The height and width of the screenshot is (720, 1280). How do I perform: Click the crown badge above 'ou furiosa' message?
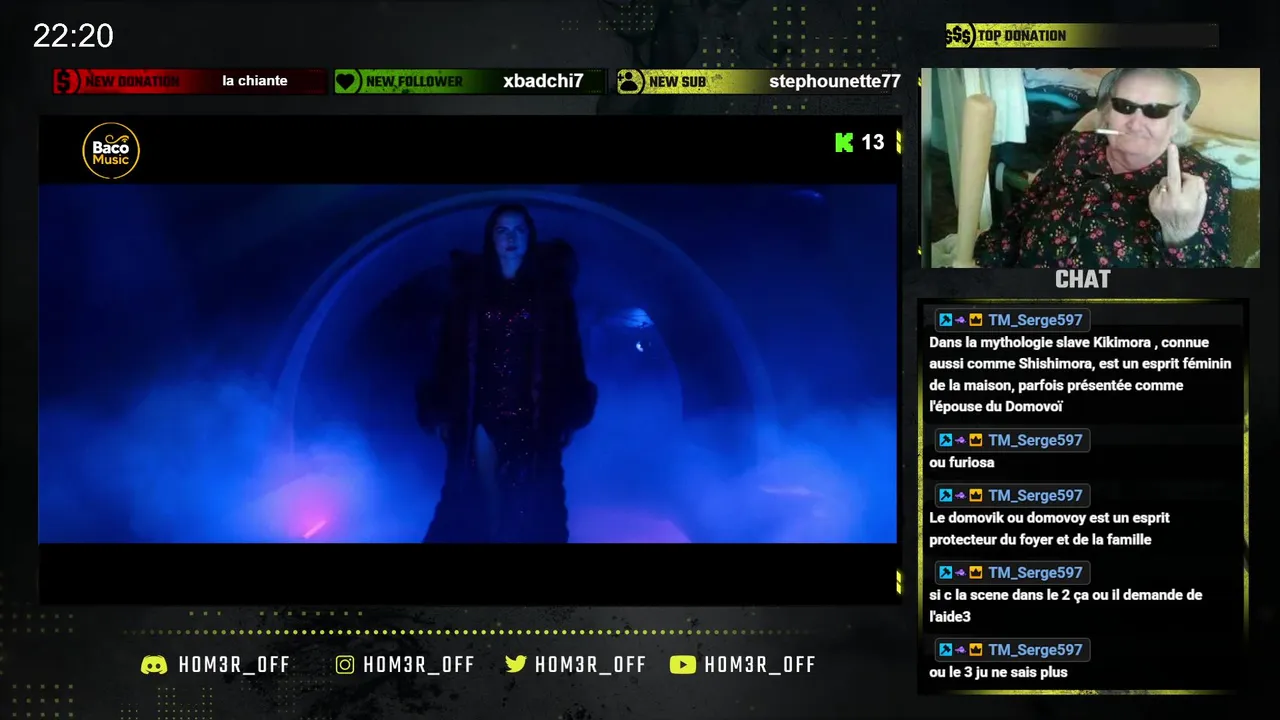(975, 440)
